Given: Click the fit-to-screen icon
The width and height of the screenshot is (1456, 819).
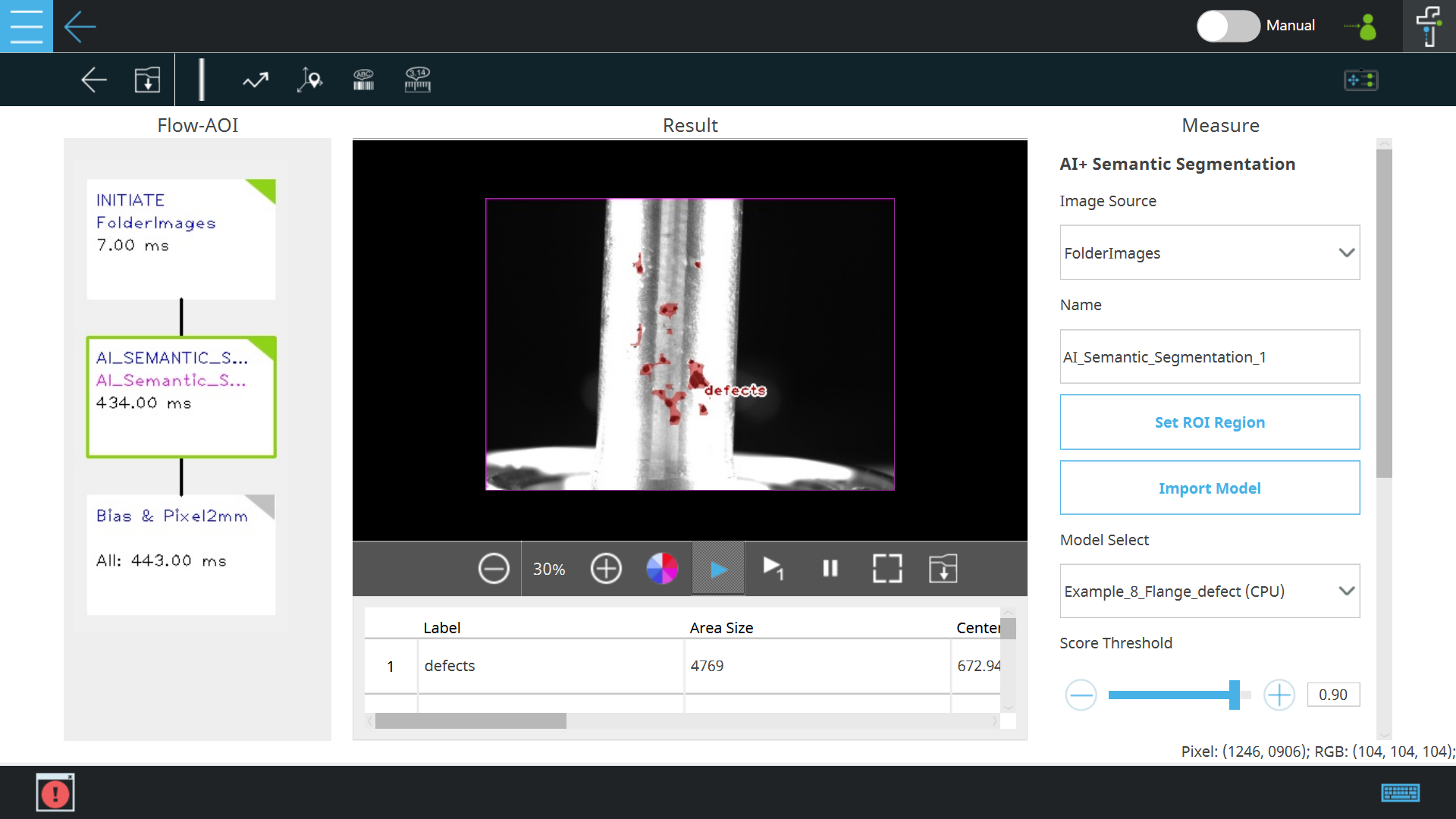Looking at the screenshot, I should (x=887, y=568).
